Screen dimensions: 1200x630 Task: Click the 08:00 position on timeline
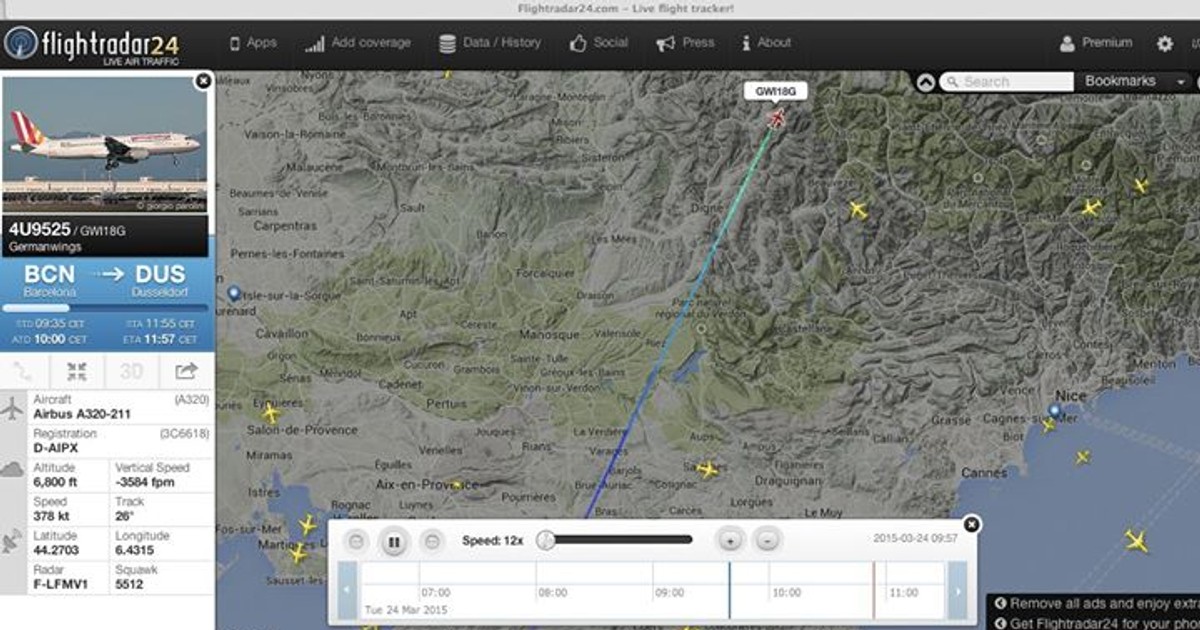pos(552,592)
